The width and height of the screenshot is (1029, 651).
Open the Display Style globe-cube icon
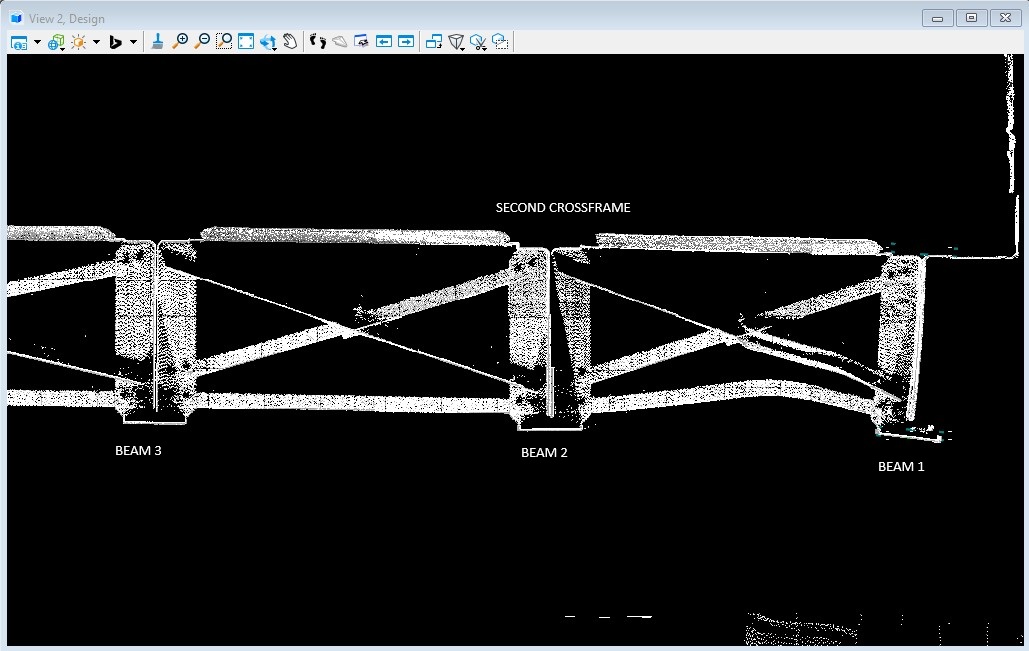click(55, 42)
